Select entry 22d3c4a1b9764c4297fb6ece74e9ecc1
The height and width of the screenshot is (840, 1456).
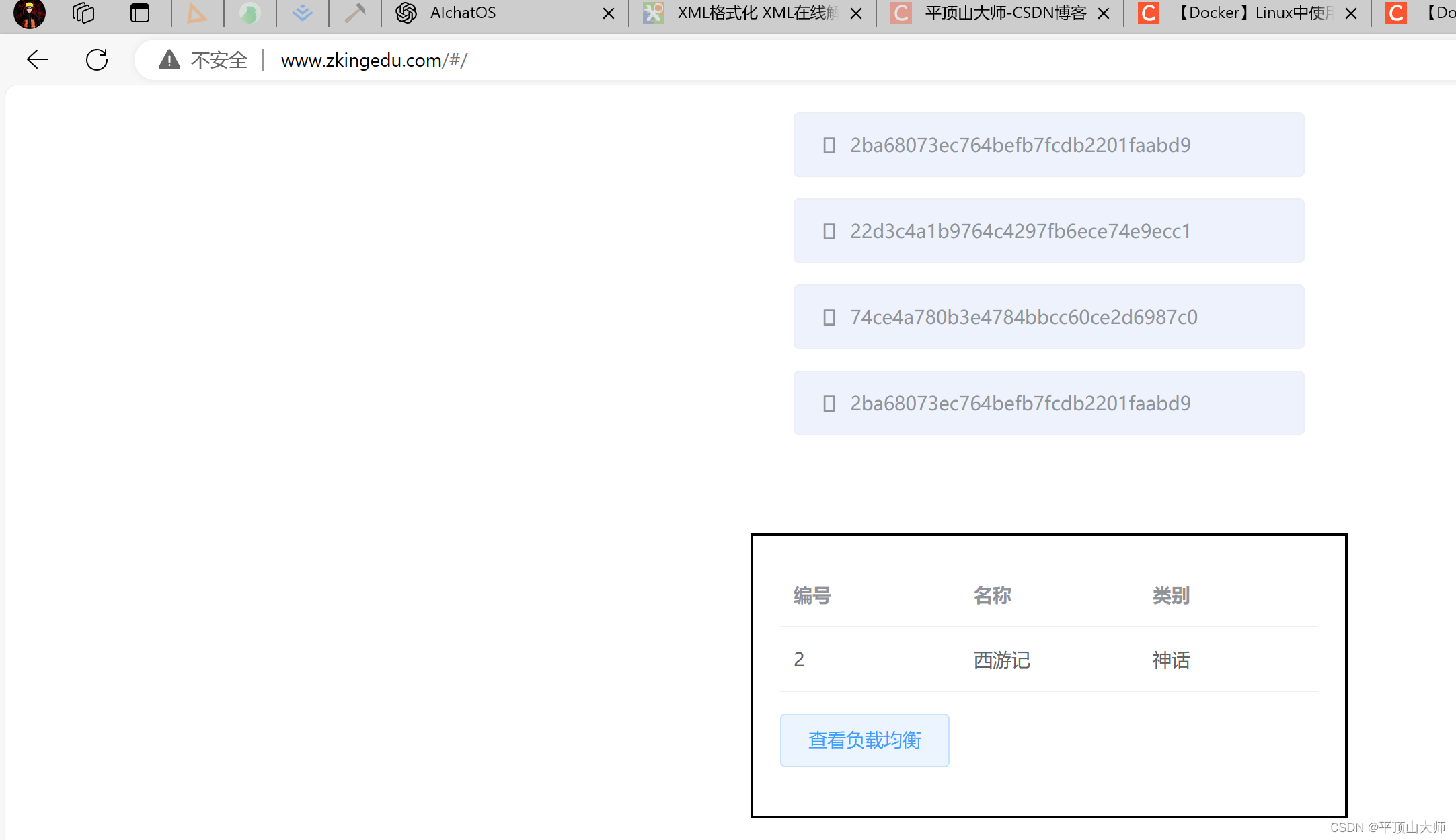(1048, 231)
